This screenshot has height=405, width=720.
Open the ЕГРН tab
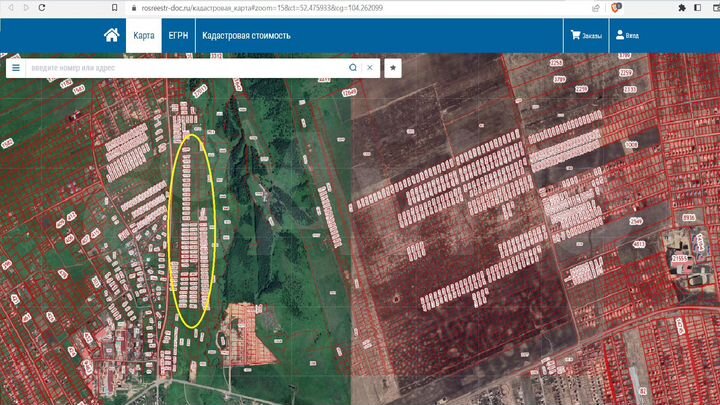point(179,35)
